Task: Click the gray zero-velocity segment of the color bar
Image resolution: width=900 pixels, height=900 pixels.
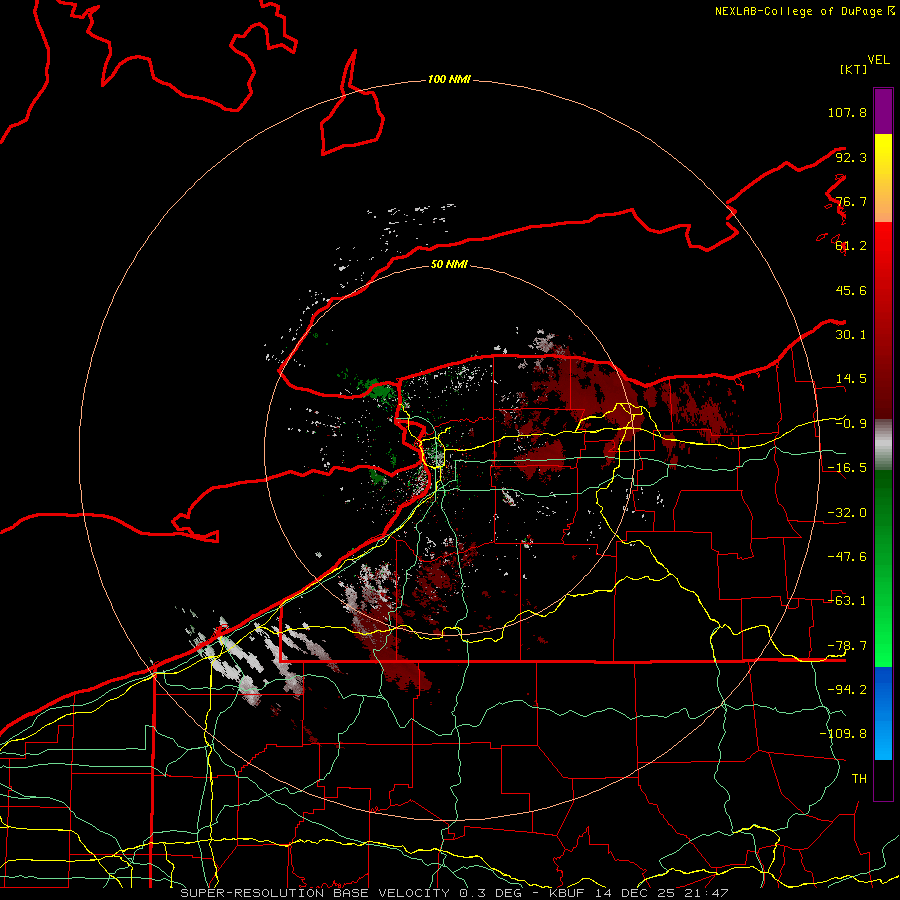Action: click(x=883, y=445)
